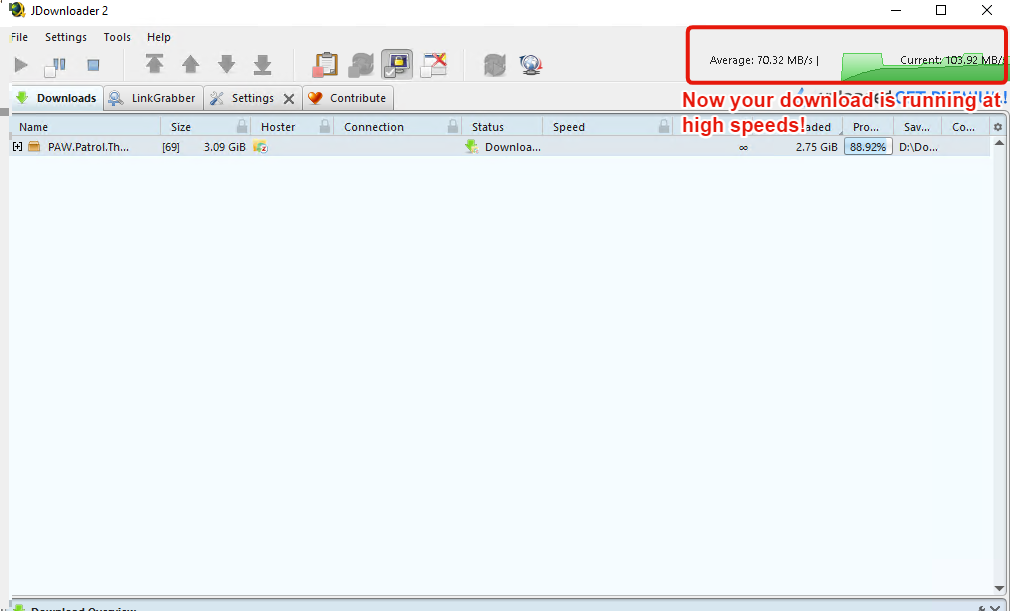The height and width of the screenshot is (611, 1010).
Task: Open the Tools menu
Action: pos(117,37)
